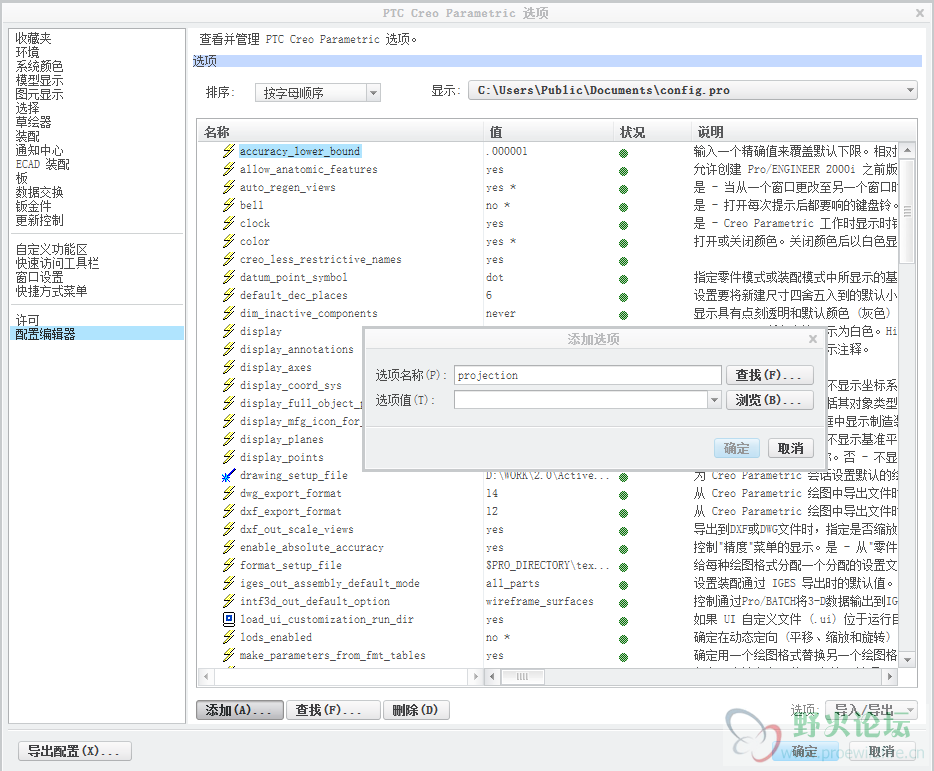934x771 pixels.
Task: Close the 添加选项 dialog with X
Action: (x=812, y=339)
